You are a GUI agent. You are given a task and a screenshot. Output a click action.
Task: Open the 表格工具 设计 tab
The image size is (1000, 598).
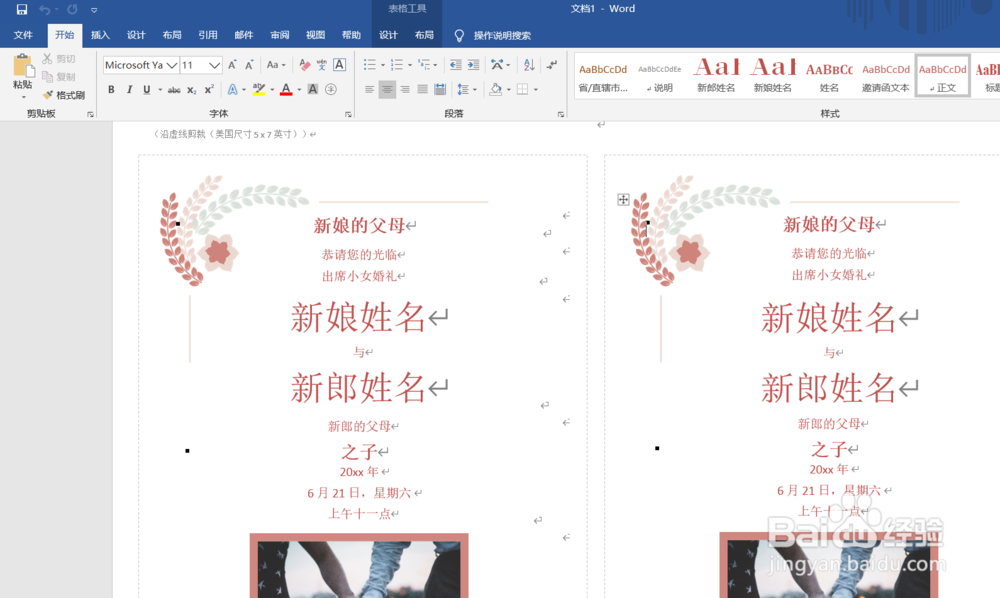pos(388,33)
